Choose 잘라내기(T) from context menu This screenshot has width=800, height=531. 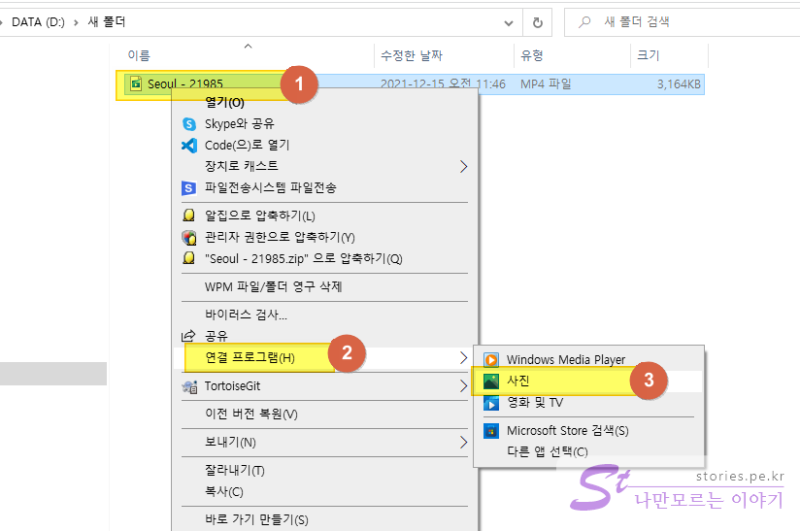(324, 470)
